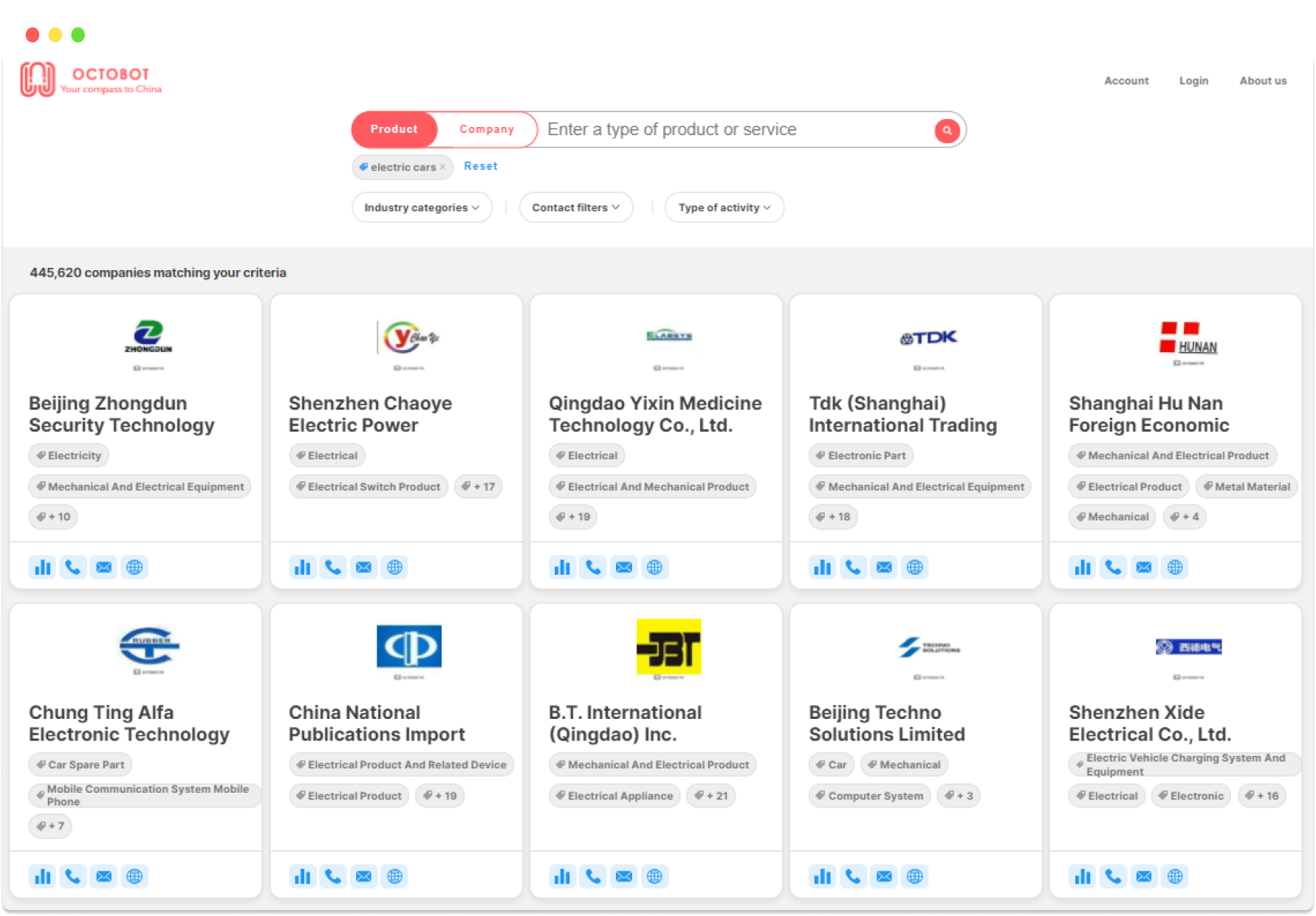
Task: Click email icon on Qingdao Yixin Medicine card
Action: (x=624, y=567)
